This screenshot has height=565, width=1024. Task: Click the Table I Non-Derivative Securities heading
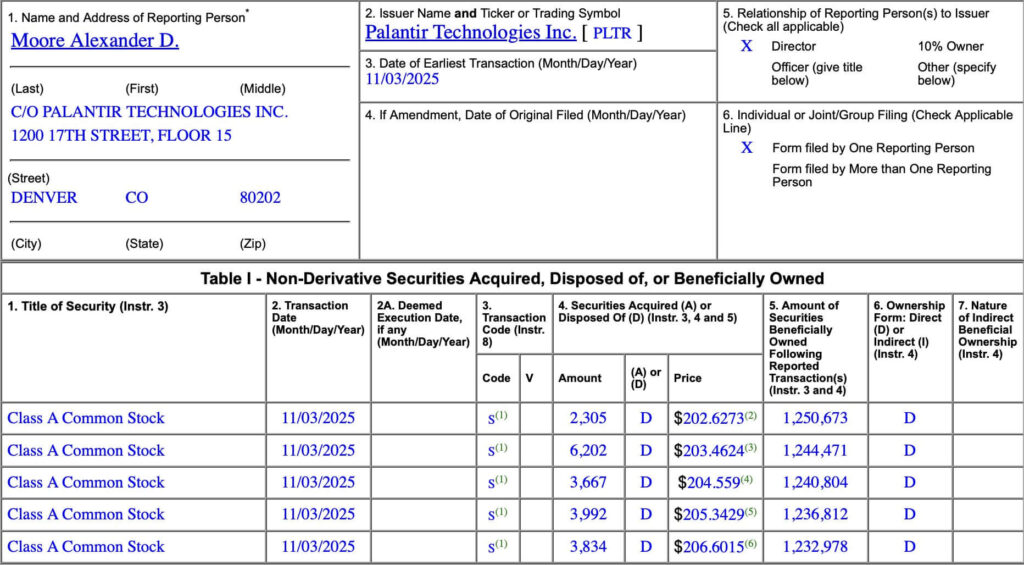pyautogui.click(x=512, y=279)
